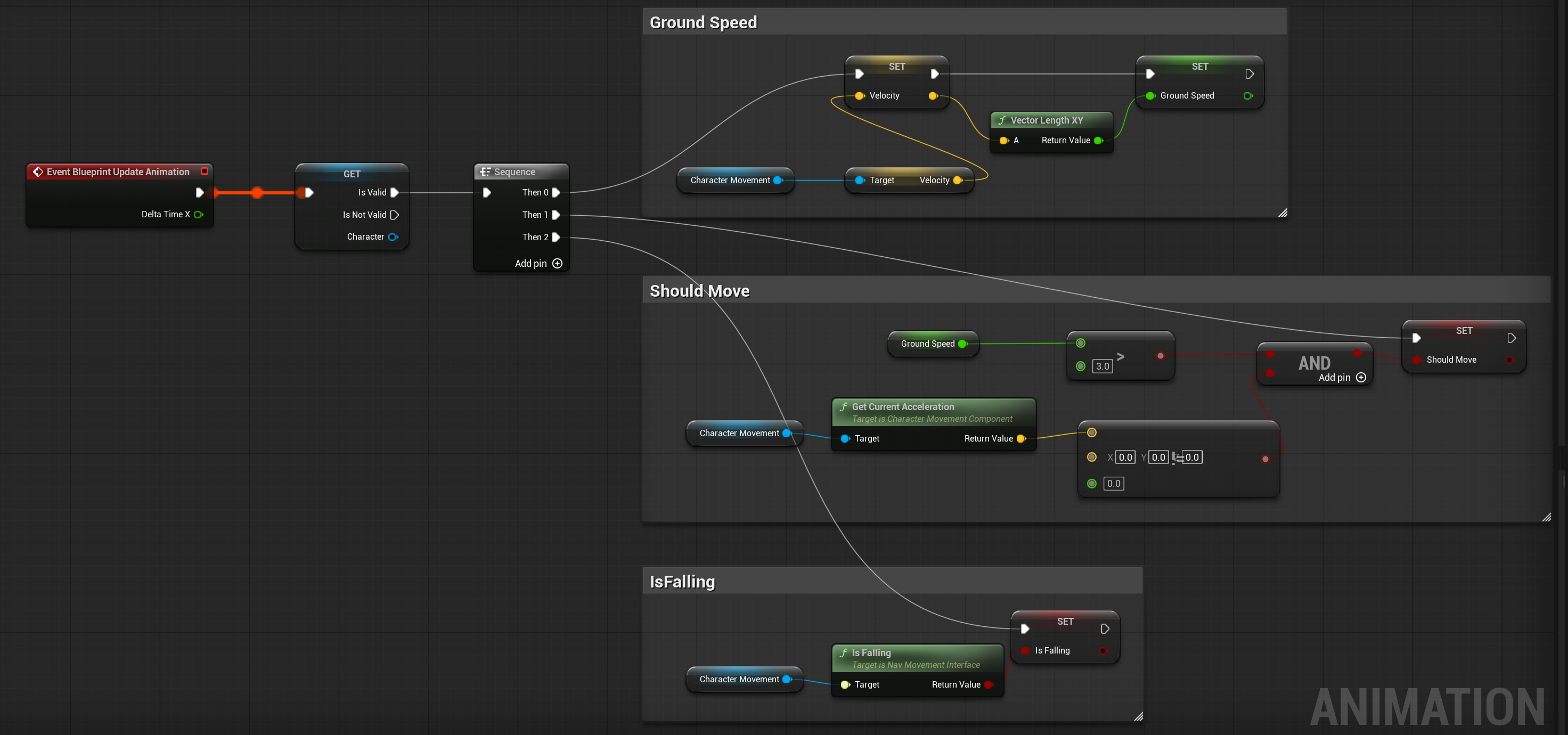Click the SET Velocity exec output pin
The width and height of the screenshot is (1568, 735).
tap(934, 74)
